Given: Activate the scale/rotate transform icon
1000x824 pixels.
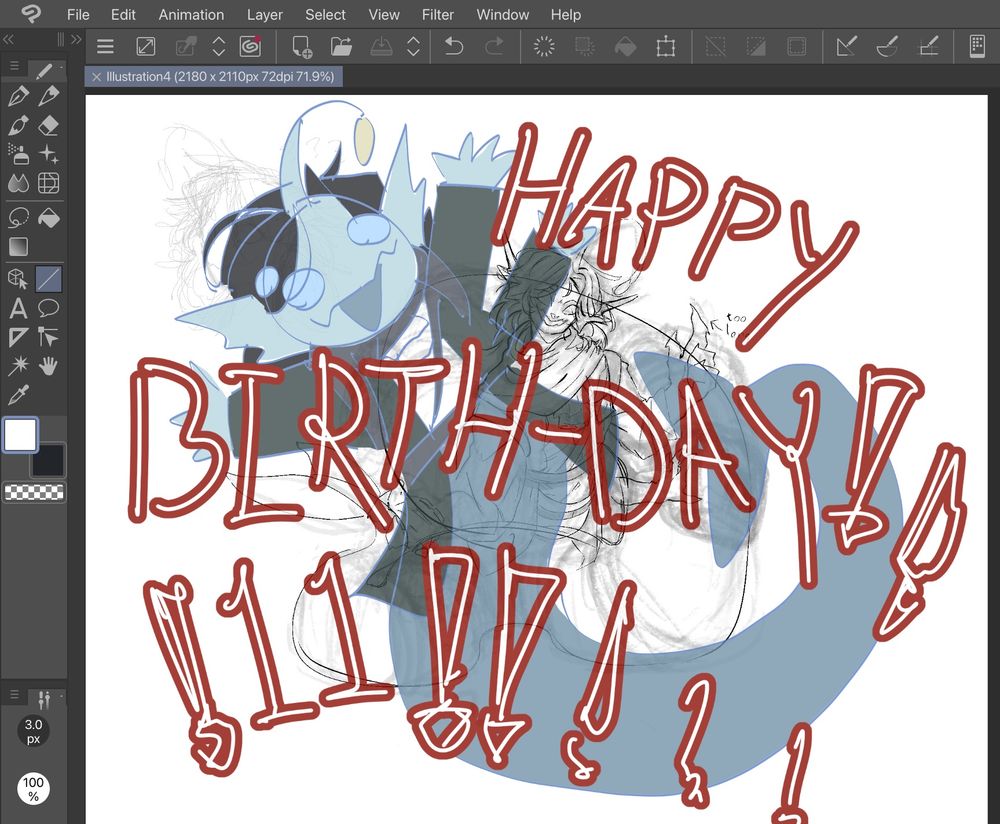Looking at the screenshot, I should click(x=665, y=47).
